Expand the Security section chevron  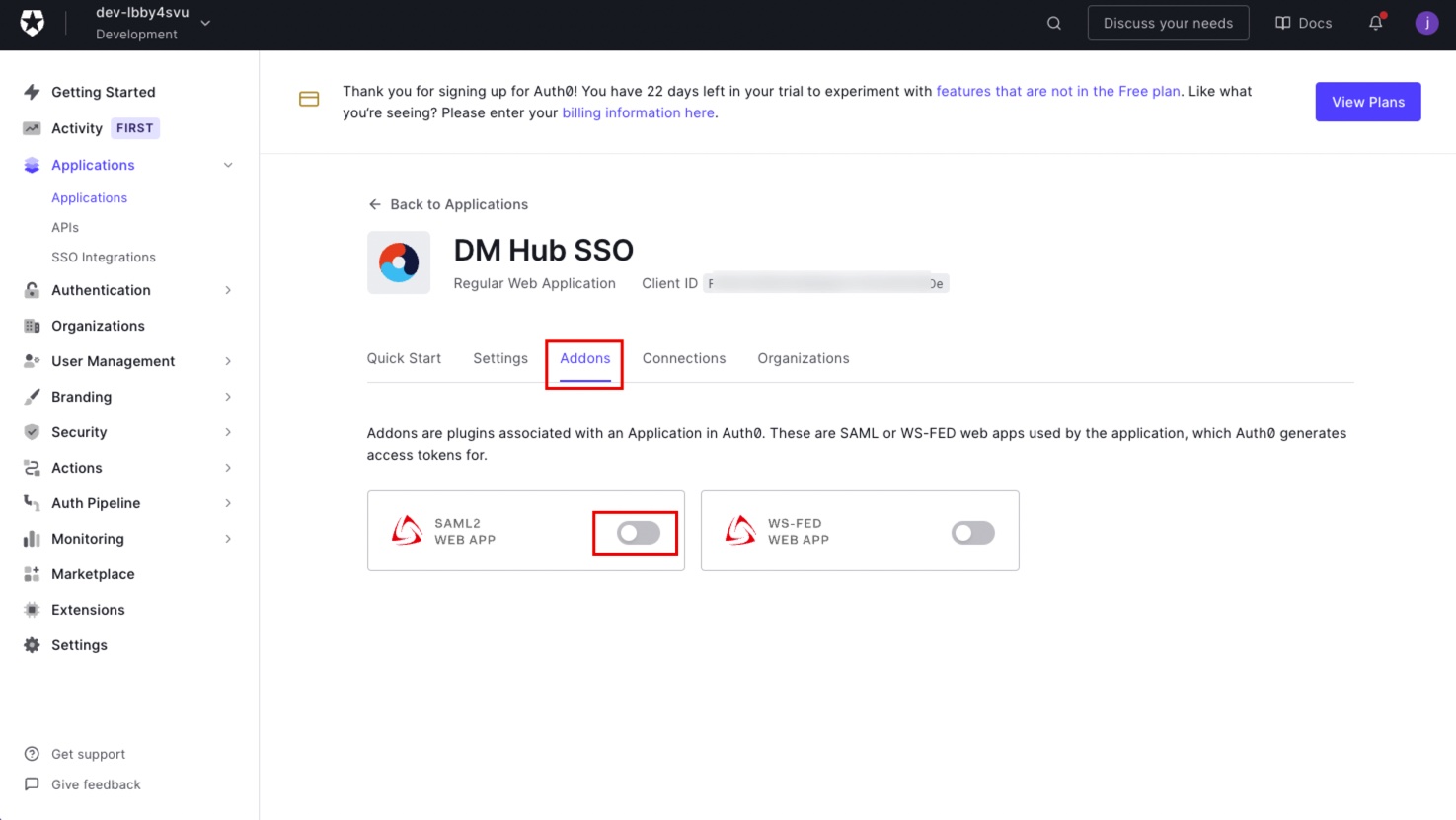(228, 432)
